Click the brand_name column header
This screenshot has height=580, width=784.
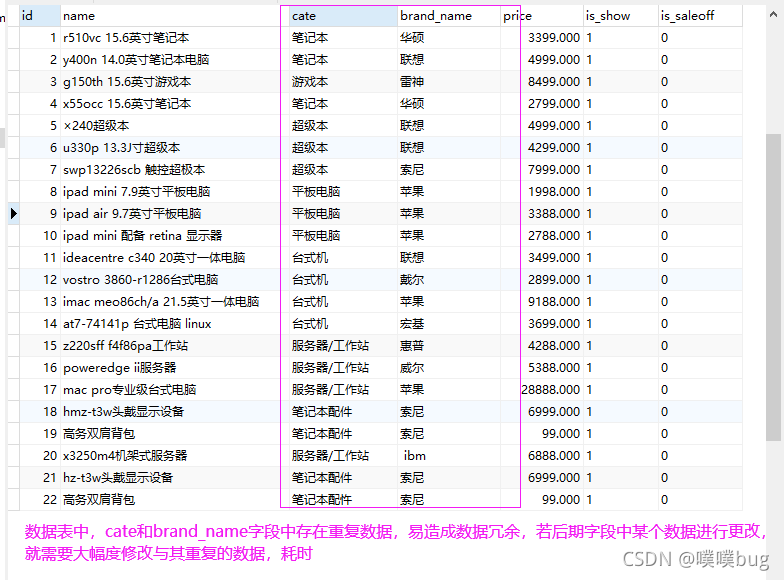coord(448,16)
